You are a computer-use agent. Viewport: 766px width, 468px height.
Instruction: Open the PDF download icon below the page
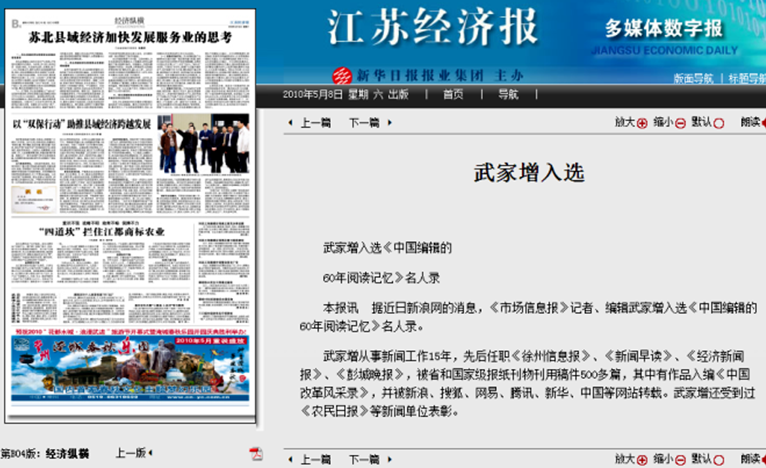tap(256, 454)
